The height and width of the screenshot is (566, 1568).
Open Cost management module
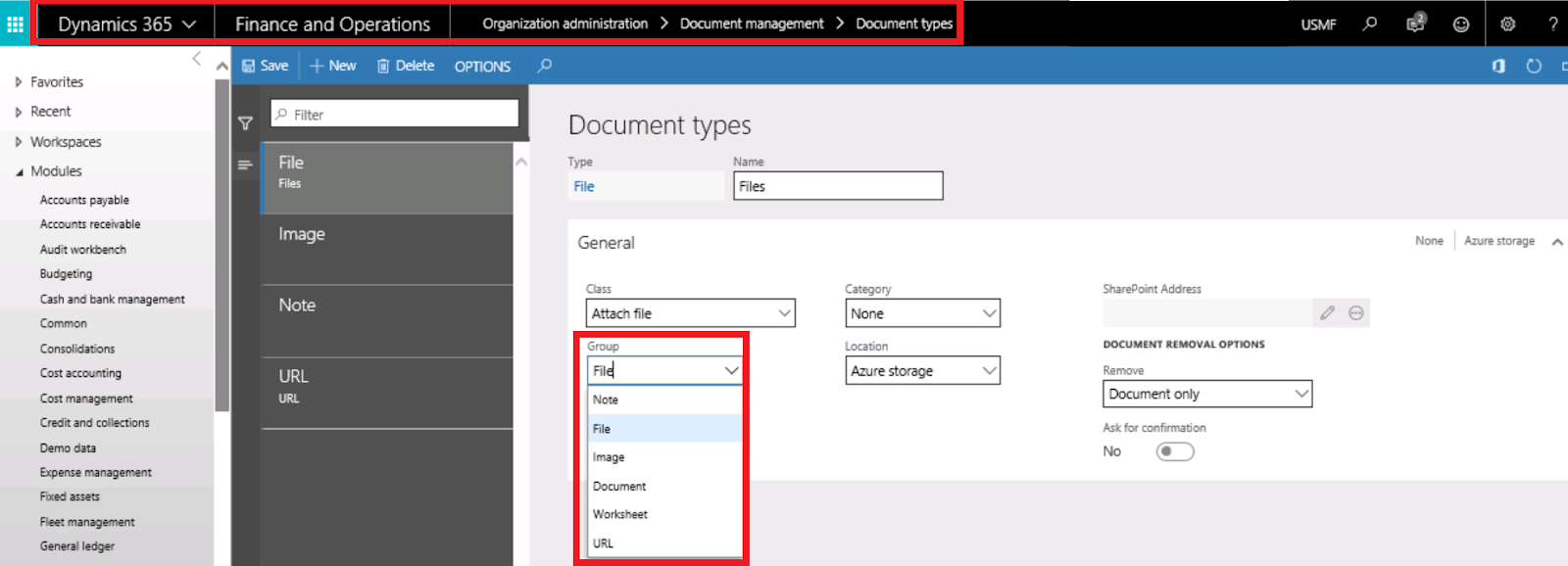tap(86, 399)
